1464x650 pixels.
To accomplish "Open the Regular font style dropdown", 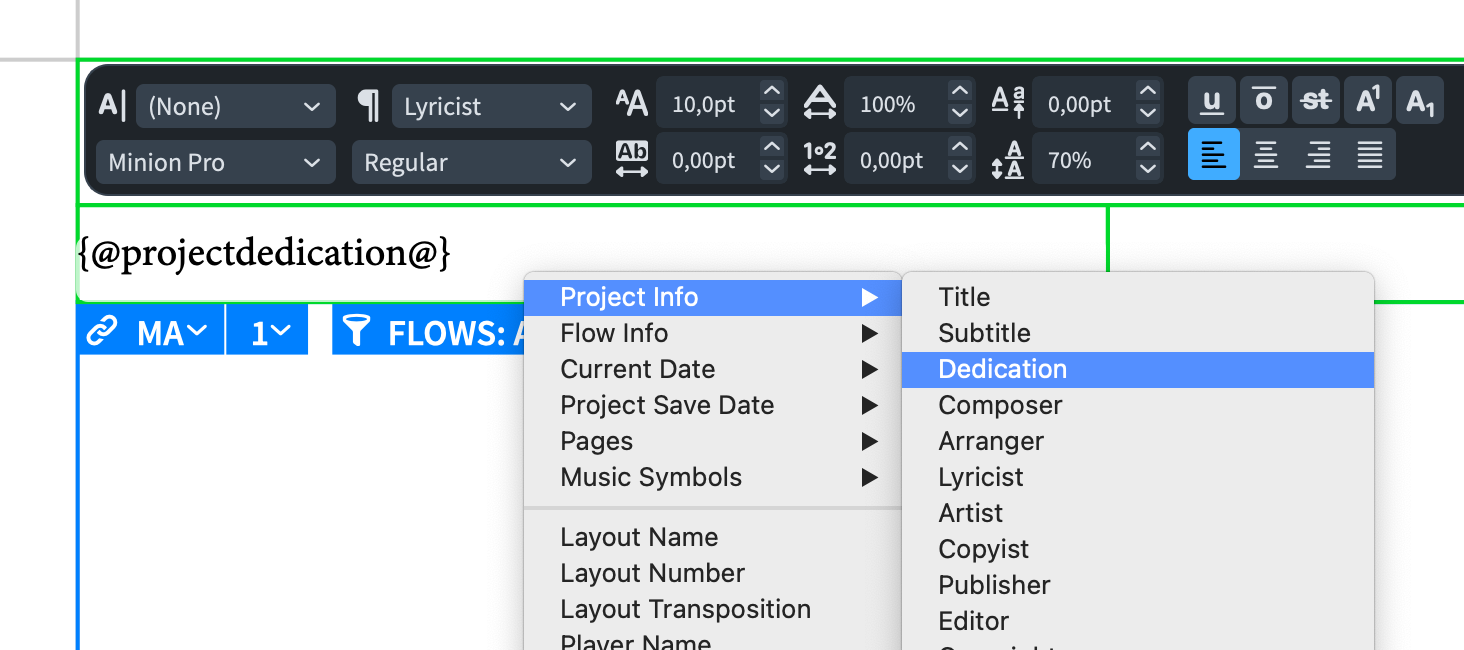I will click(471, 162).
